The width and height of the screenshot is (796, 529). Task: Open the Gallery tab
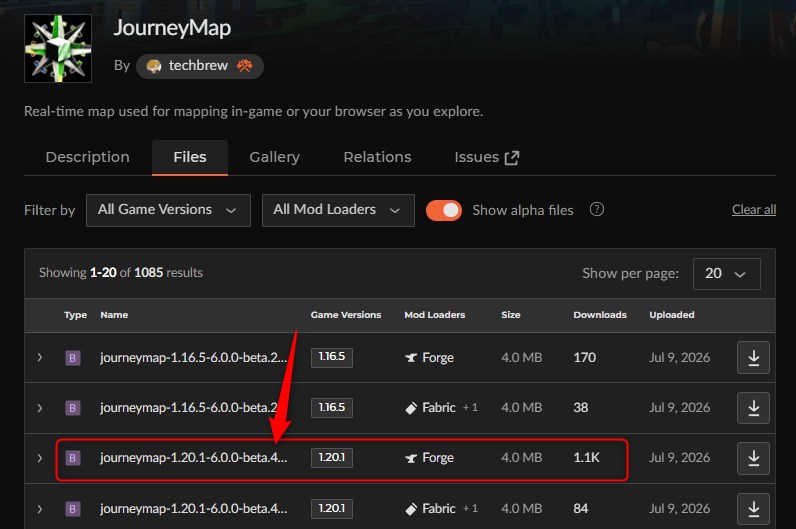(x=274, y=157)
